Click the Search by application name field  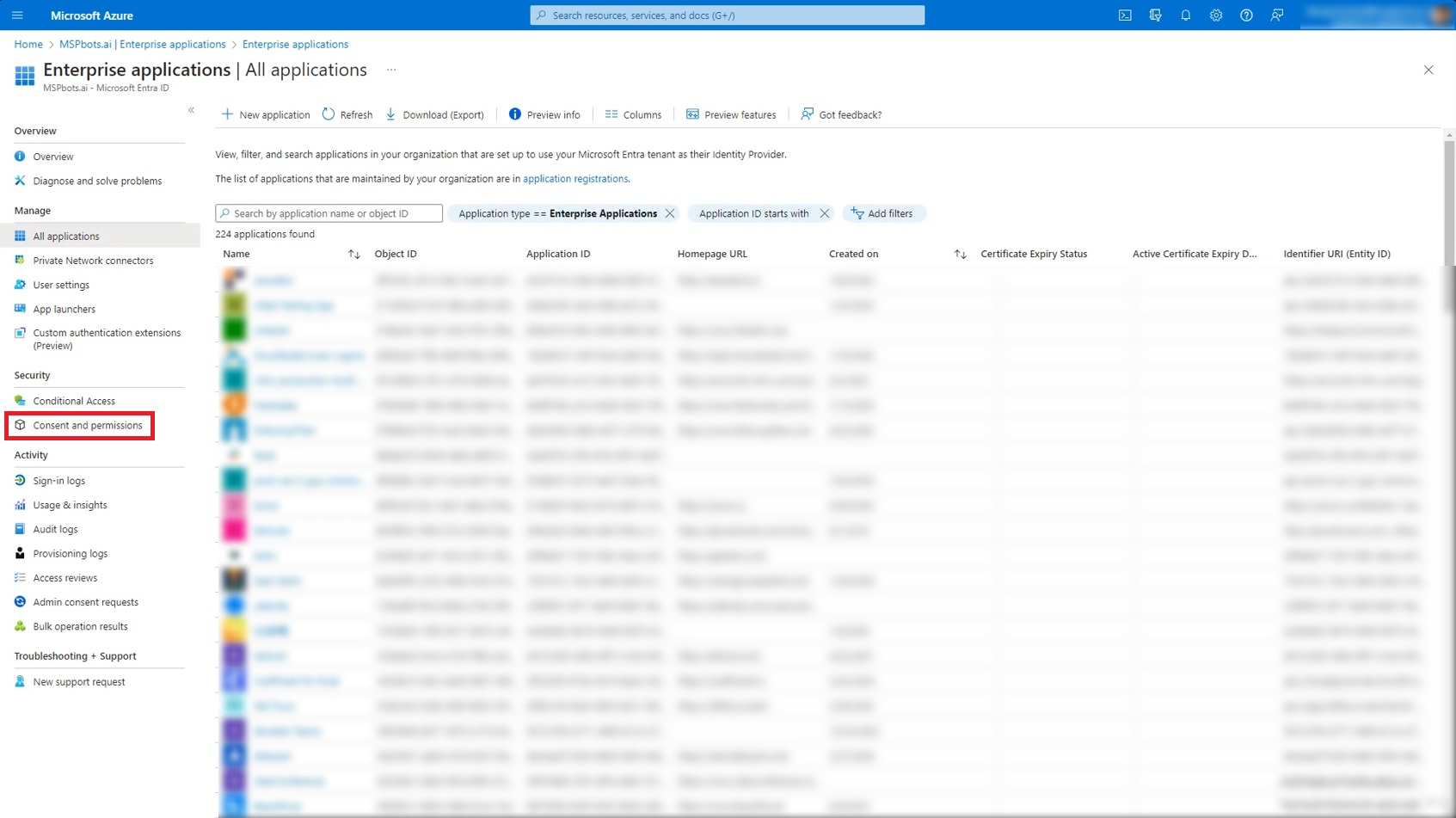pos(329,213)
